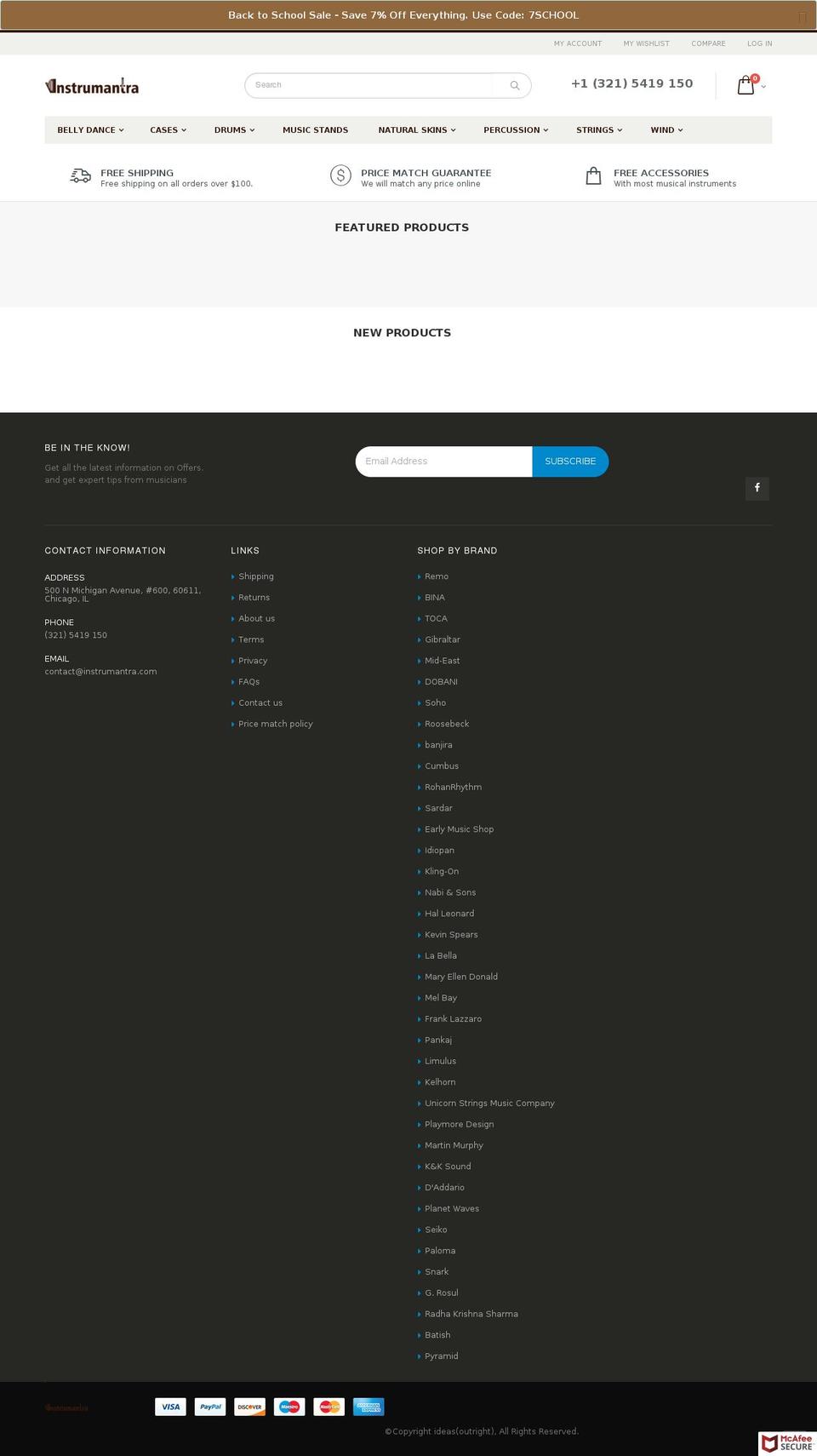817x1456 pixels.
Task: Open the cart dropdown arrow
Action: point(763,87)
